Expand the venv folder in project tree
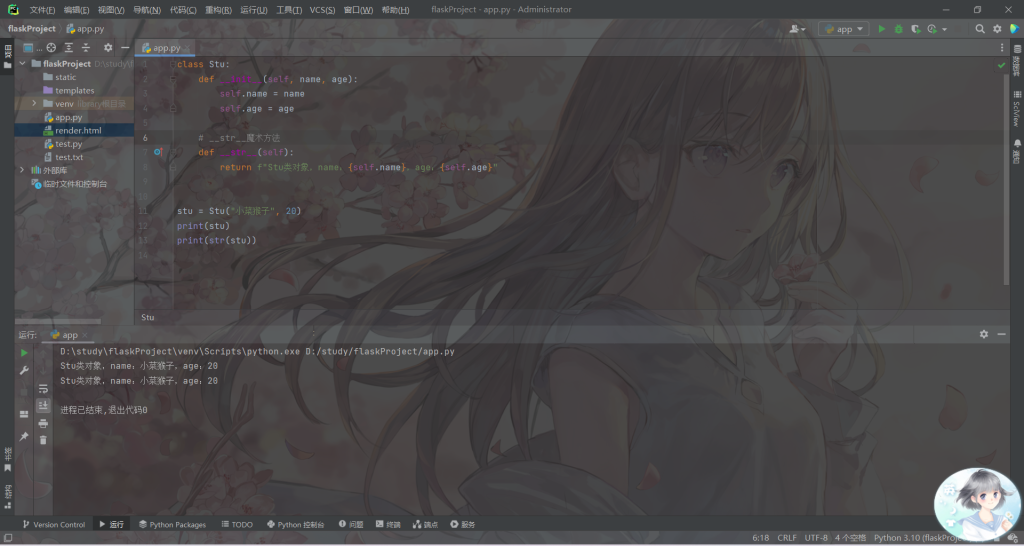 (x=35, y=103)
